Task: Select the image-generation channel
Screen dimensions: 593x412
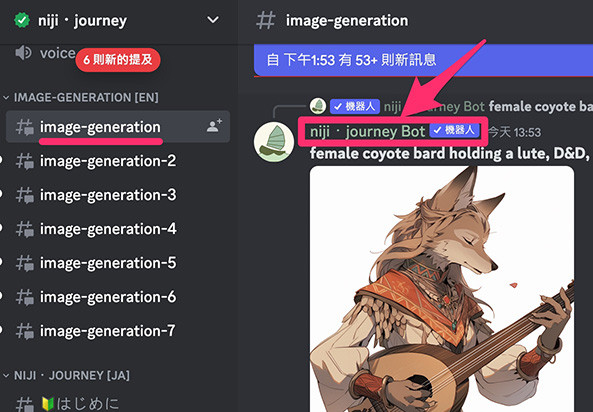Action: click(x=118, y=127)
